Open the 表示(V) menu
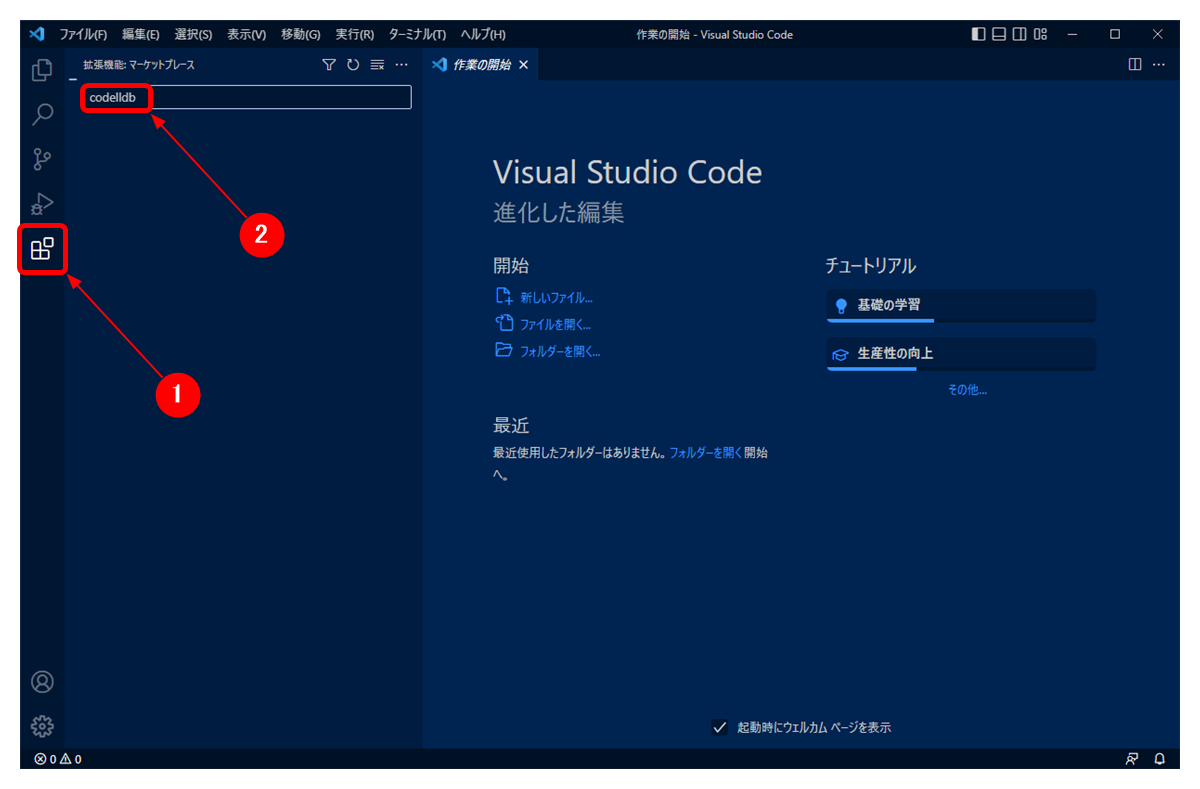The width and height of the screenshot is (1200, 789). point(246,33)
